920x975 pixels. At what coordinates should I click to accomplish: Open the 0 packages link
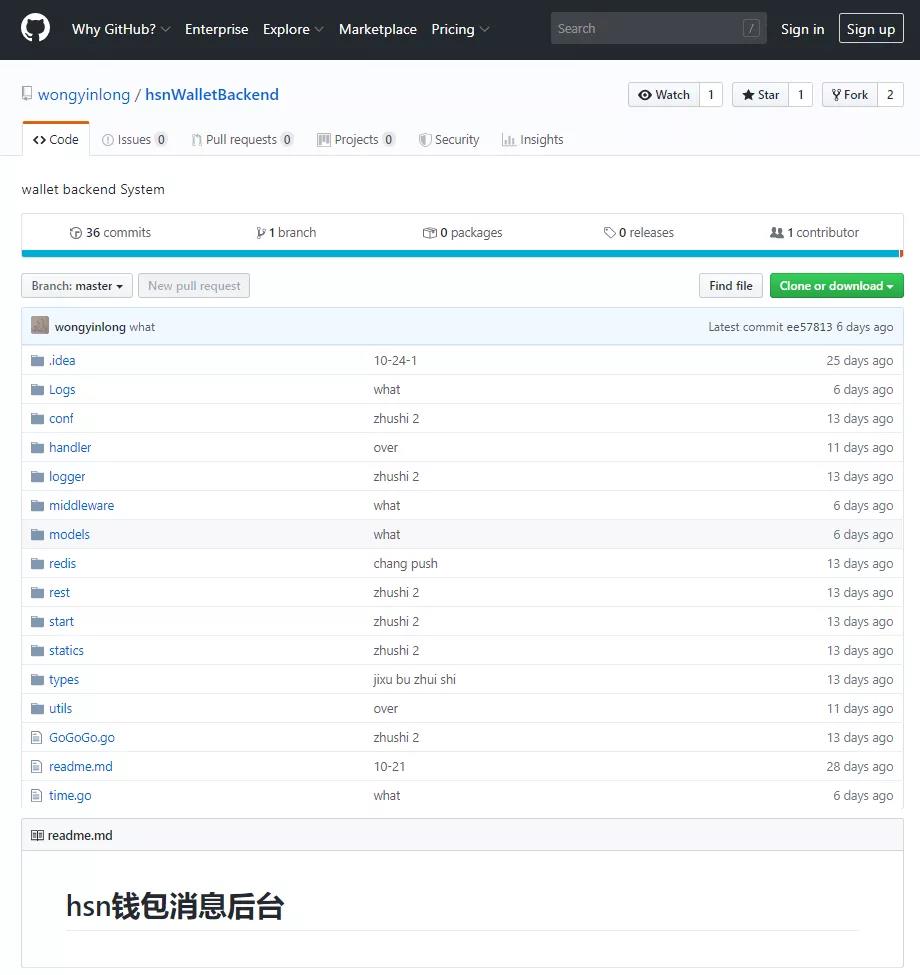462,233
